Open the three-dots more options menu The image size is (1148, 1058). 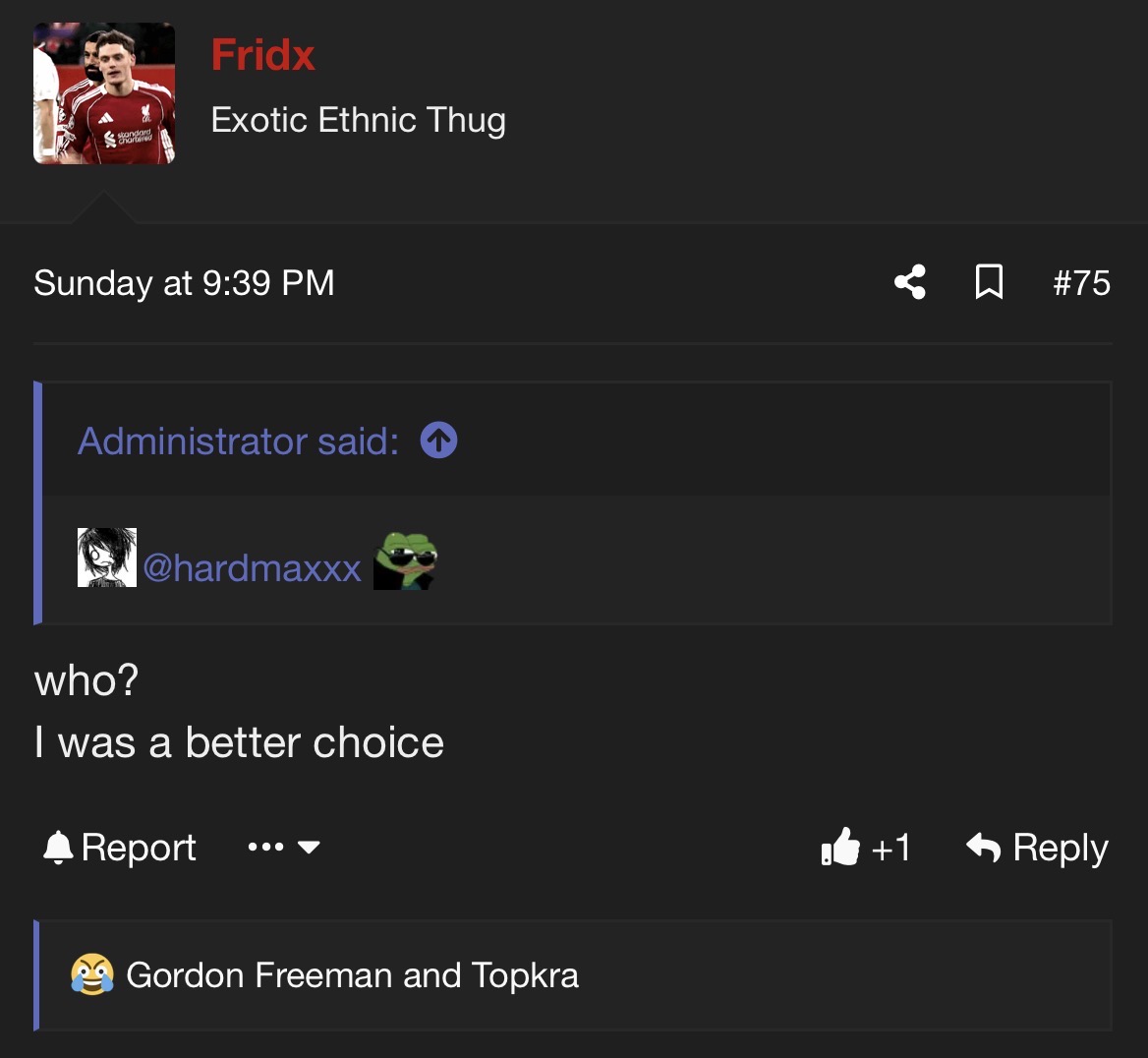265,847
